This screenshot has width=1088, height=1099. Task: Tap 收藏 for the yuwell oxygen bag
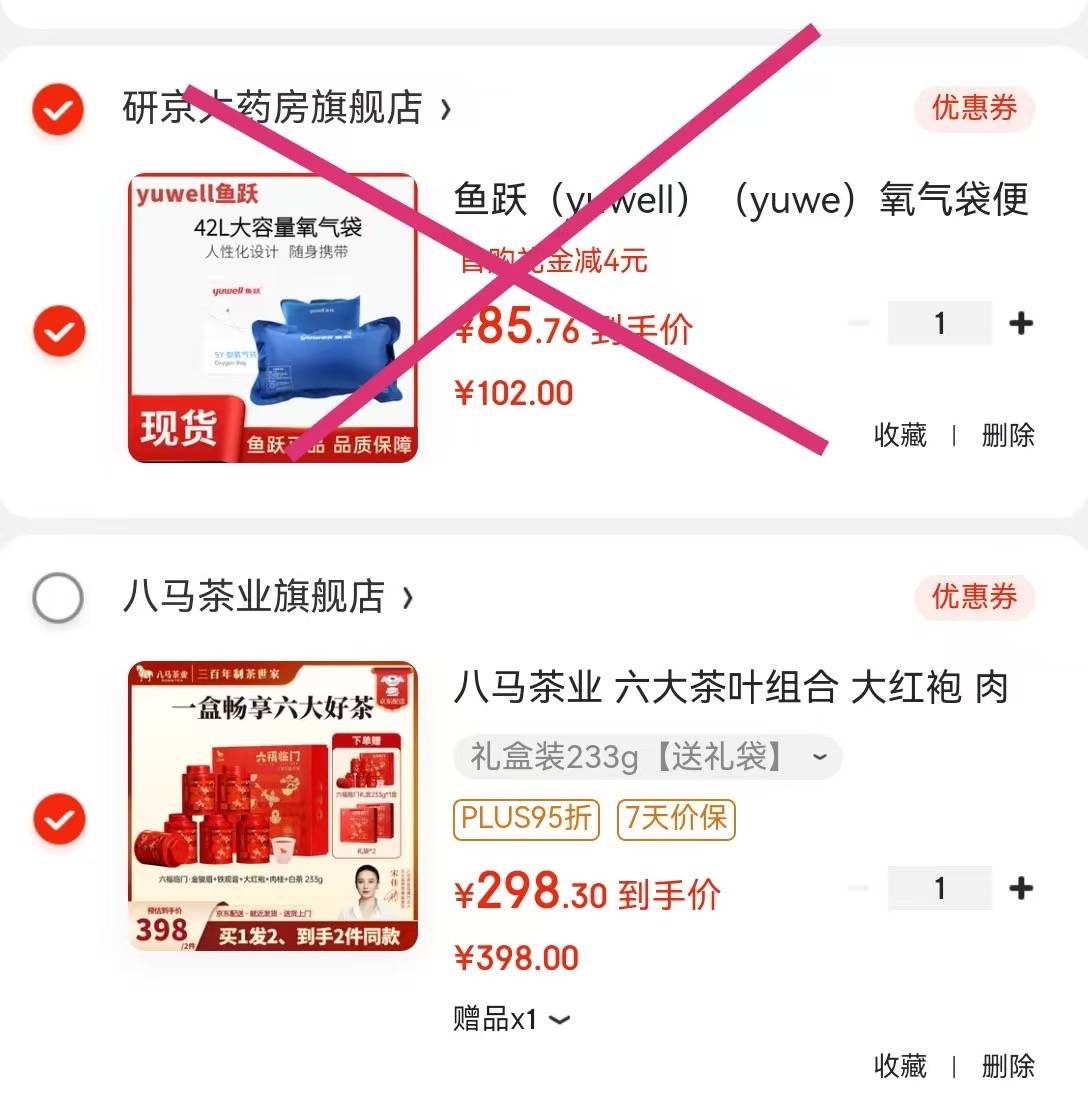pyautogui.click(x=900, y=435)
